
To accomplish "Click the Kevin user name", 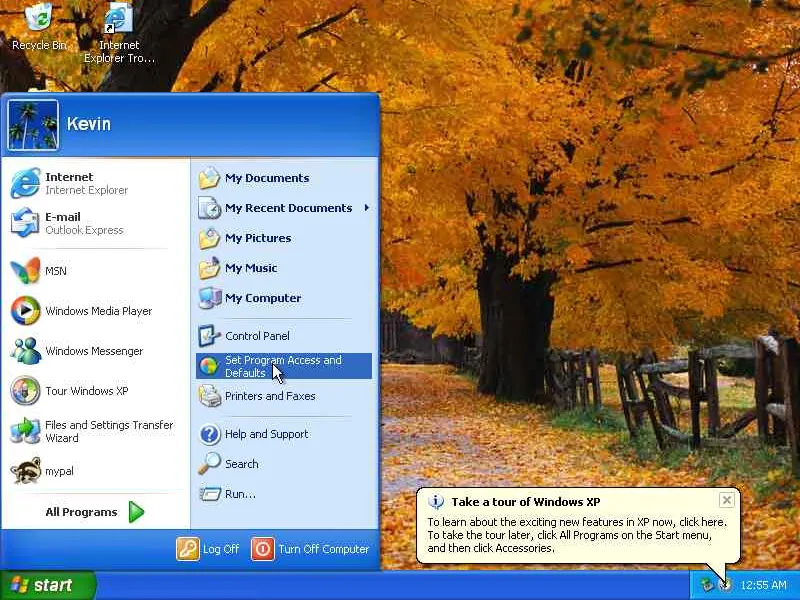I will (x=89, y=124).
